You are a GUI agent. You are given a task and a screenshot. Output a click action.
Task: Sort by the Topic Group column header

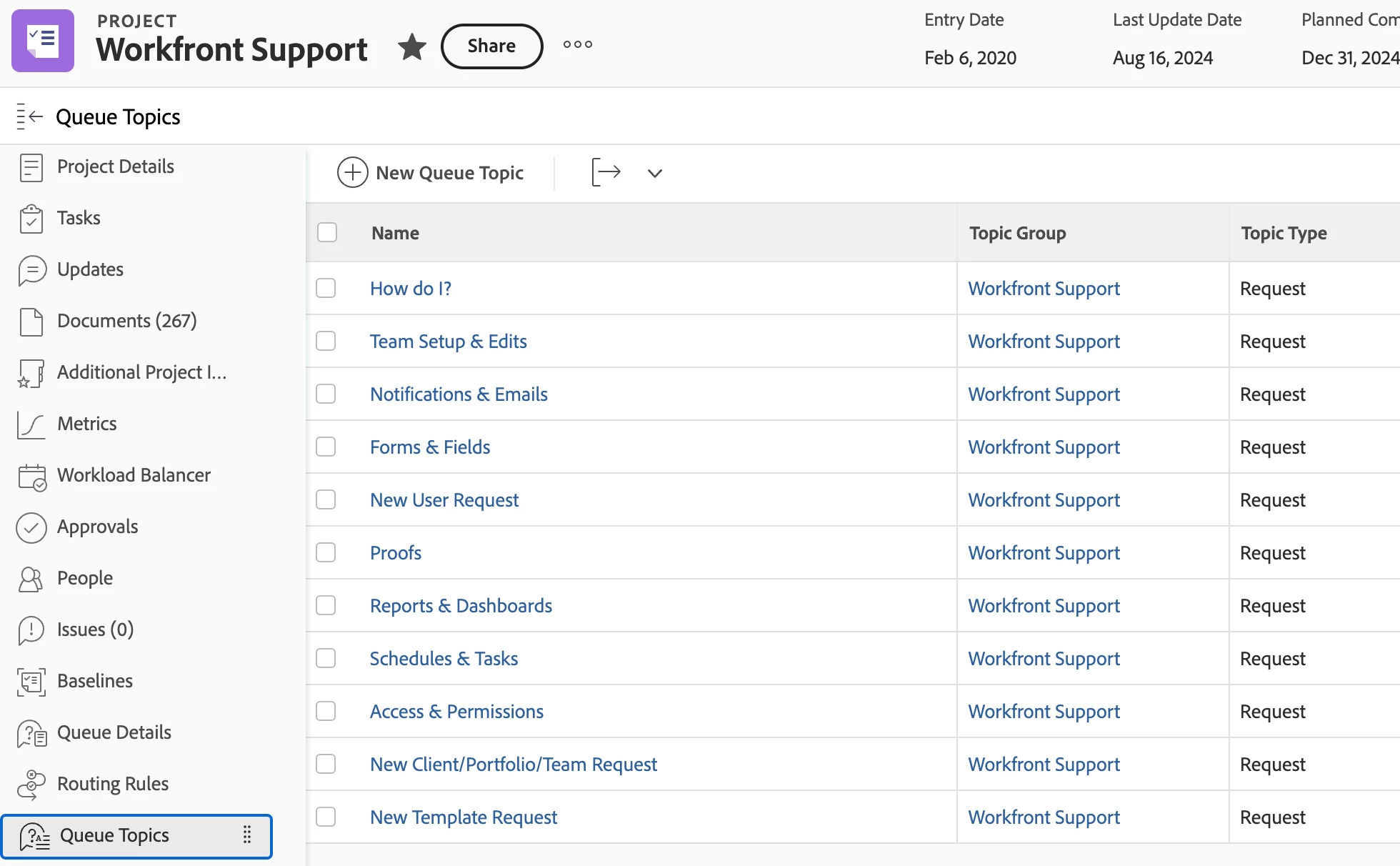(1017, 233)
